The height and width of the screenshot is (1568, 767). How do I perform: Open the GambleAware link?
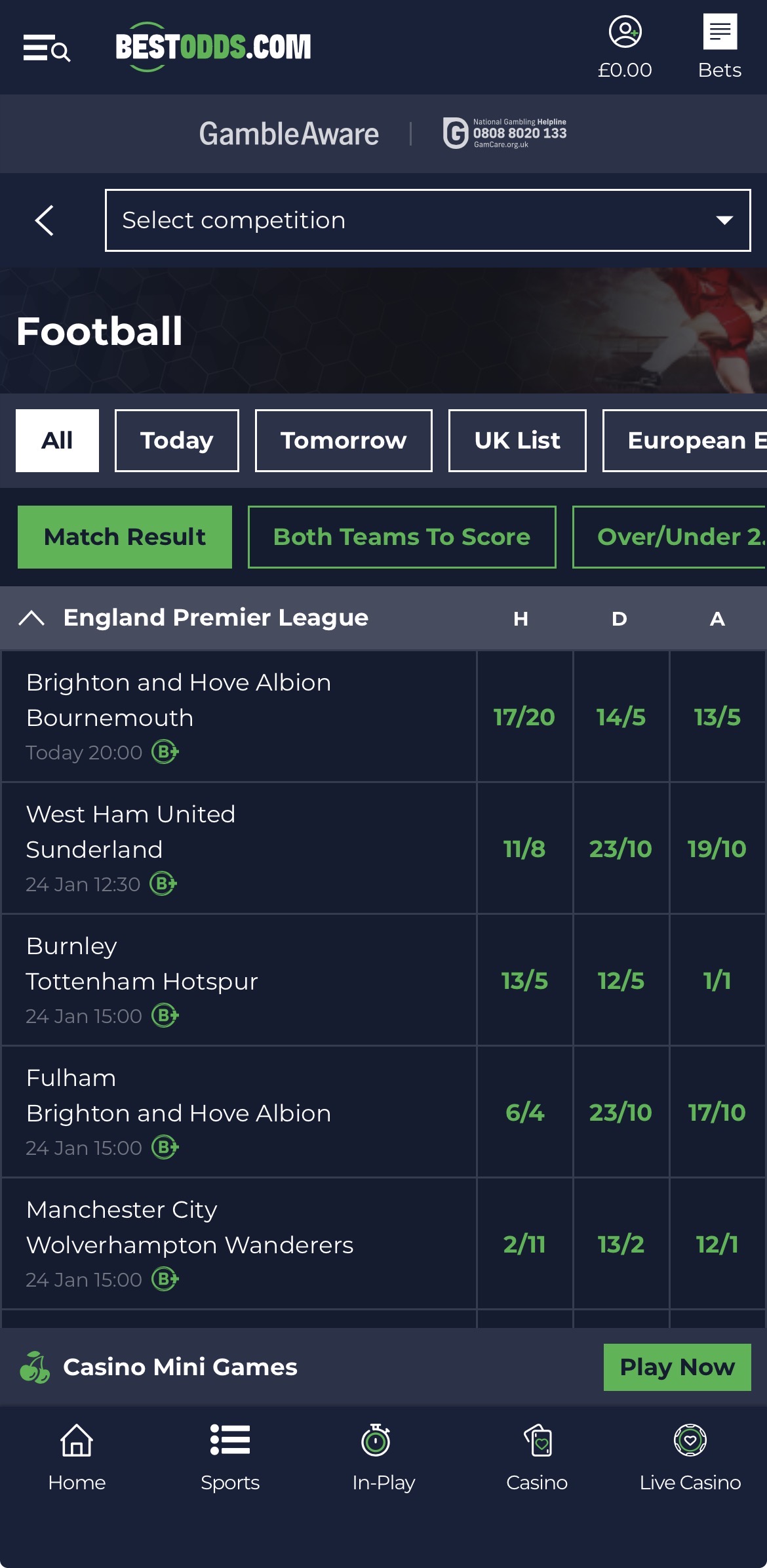[x=289, y=134]
